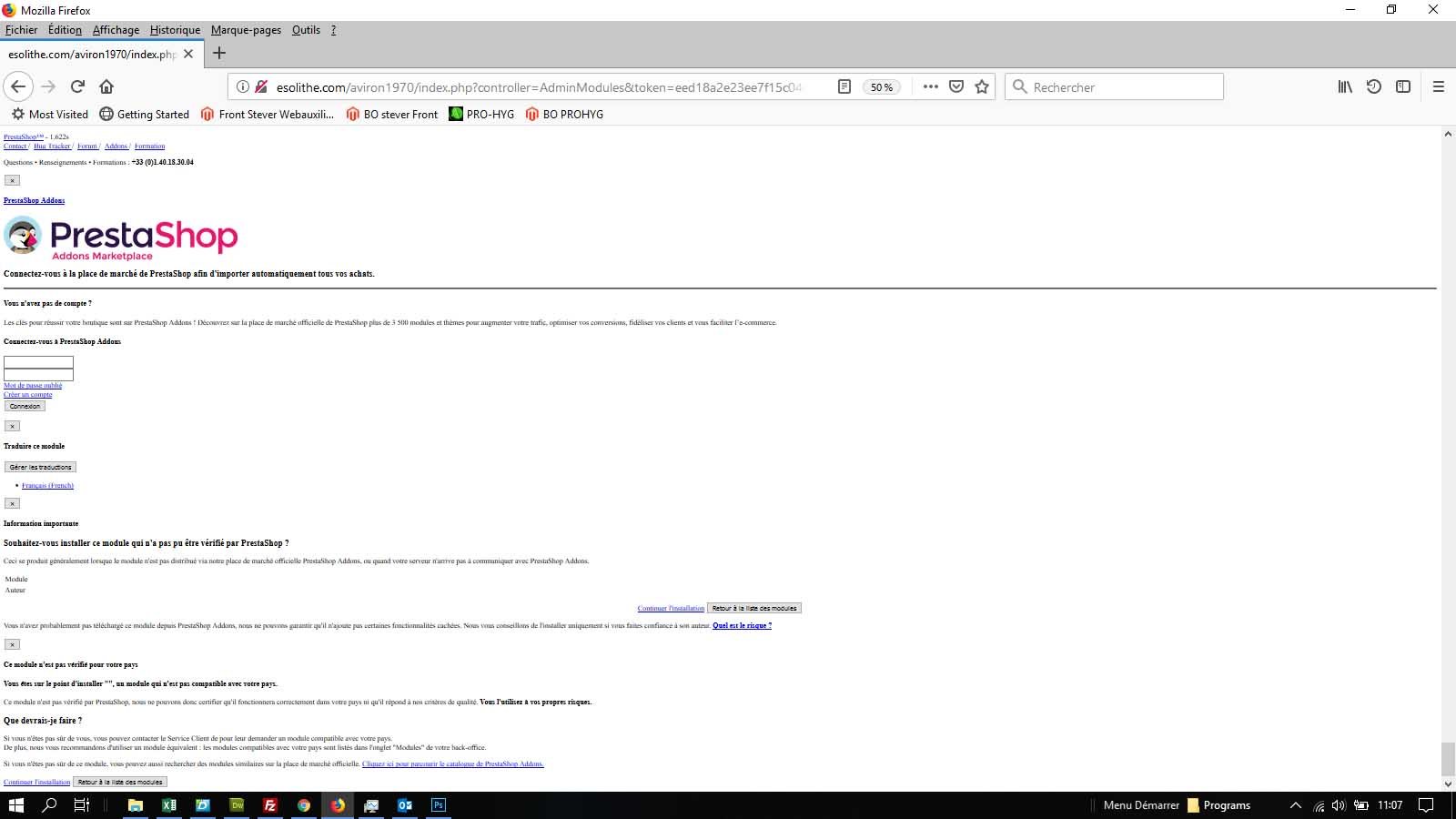Open Most Visited bookmark folder
The height and width of the screenshot is (819, 1456).
(50, 115)
